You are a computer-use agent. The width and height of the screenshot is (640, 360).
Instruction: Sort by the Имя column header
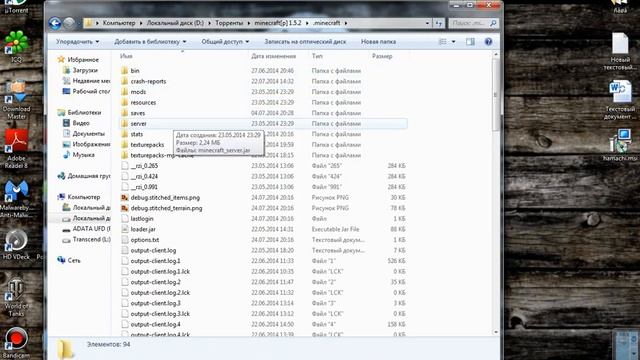[127, 56]
